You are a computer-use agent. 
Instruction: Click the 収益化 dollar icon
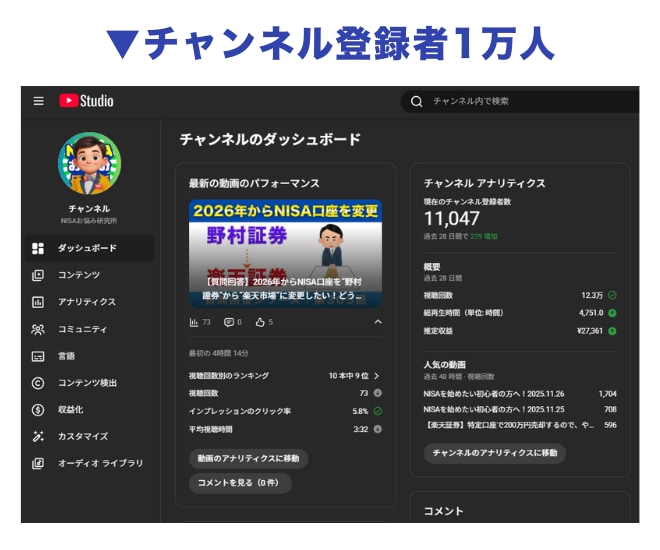38,410
